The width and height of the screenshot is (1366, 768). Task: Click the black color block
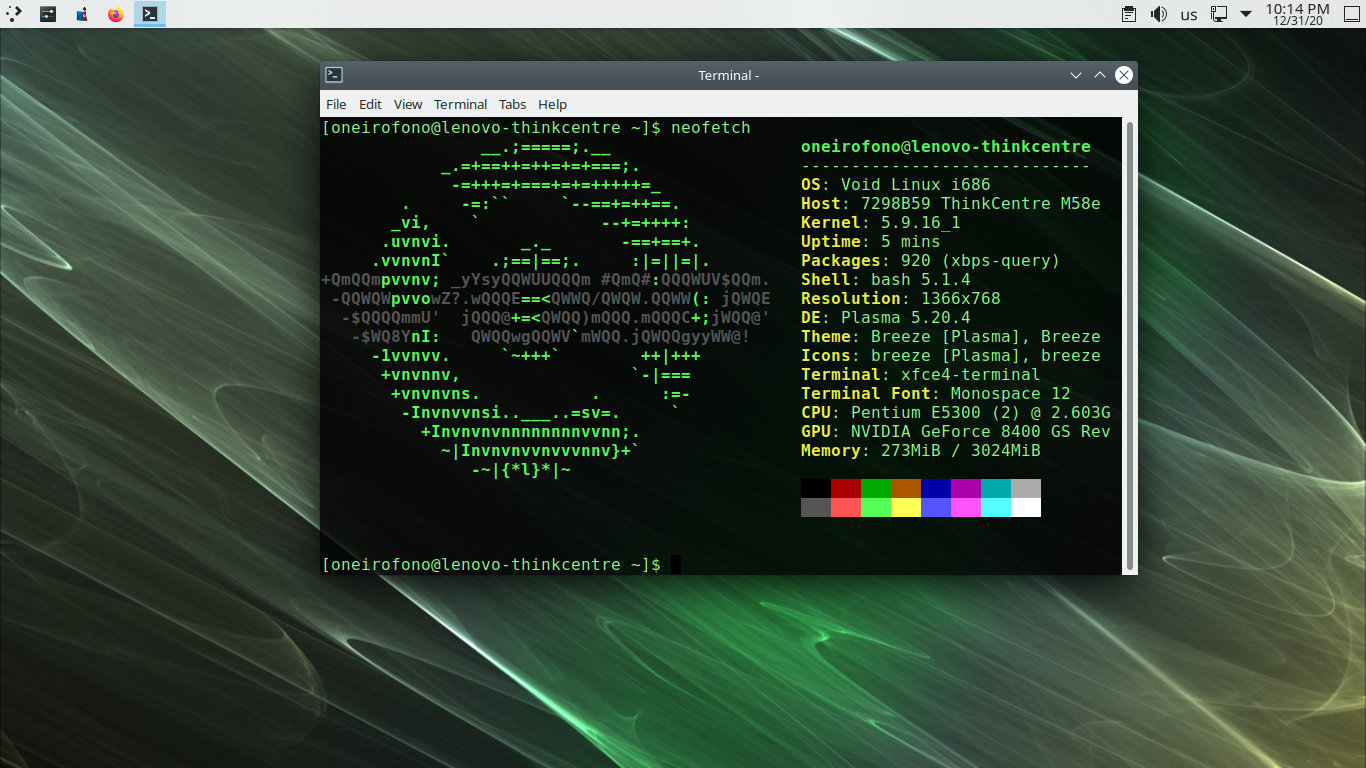(x=816, y=488)
